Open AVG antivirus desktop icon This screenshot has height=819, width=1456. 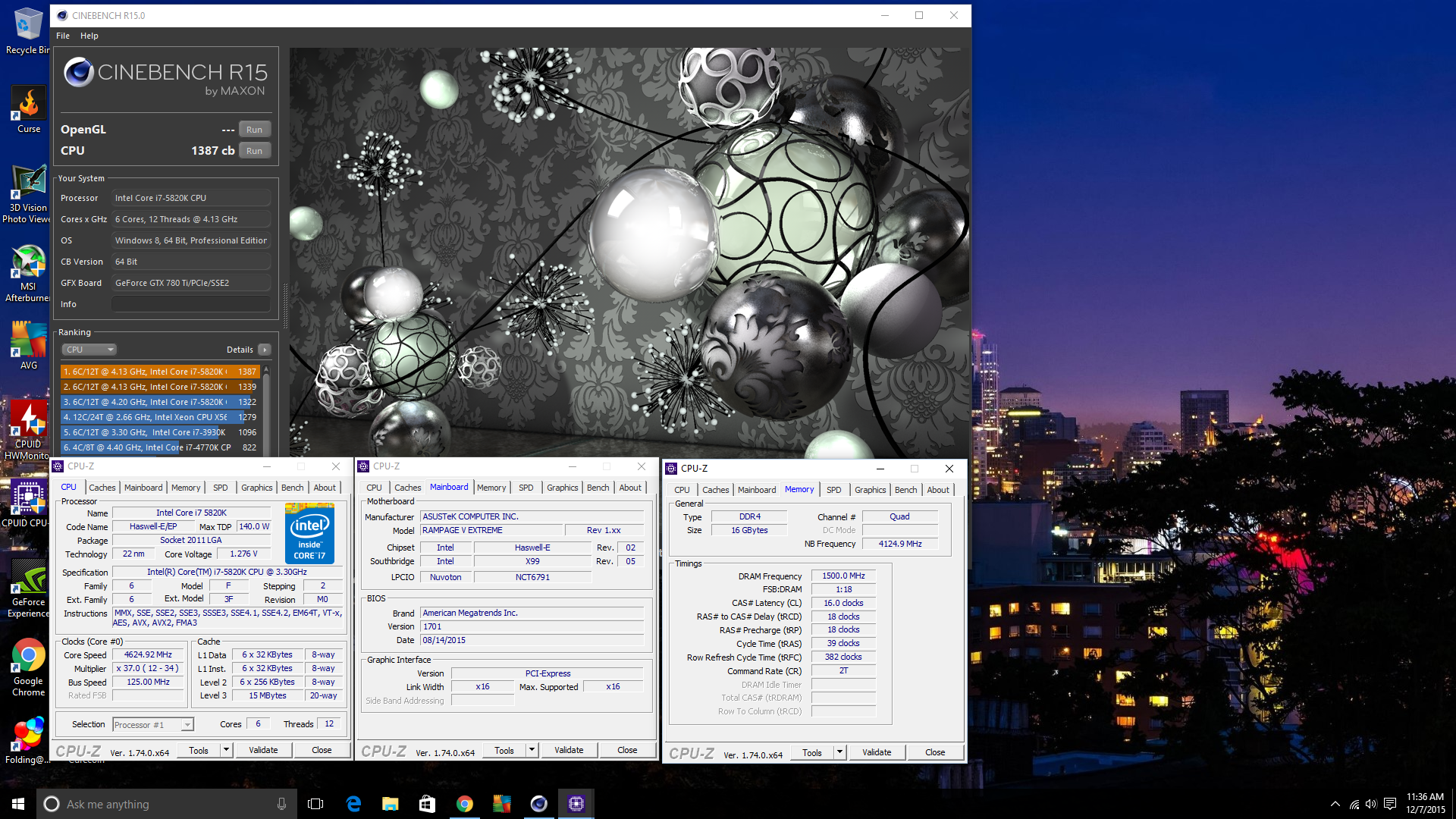(x=29, y=346)
